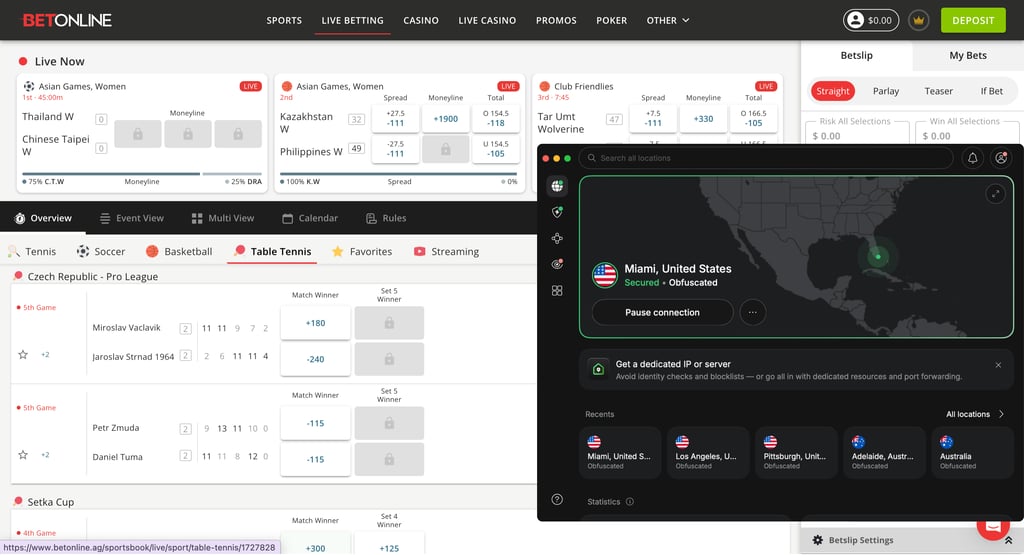Select Teaser bet type
The image size is (1024, 555).
coord(938,91)
